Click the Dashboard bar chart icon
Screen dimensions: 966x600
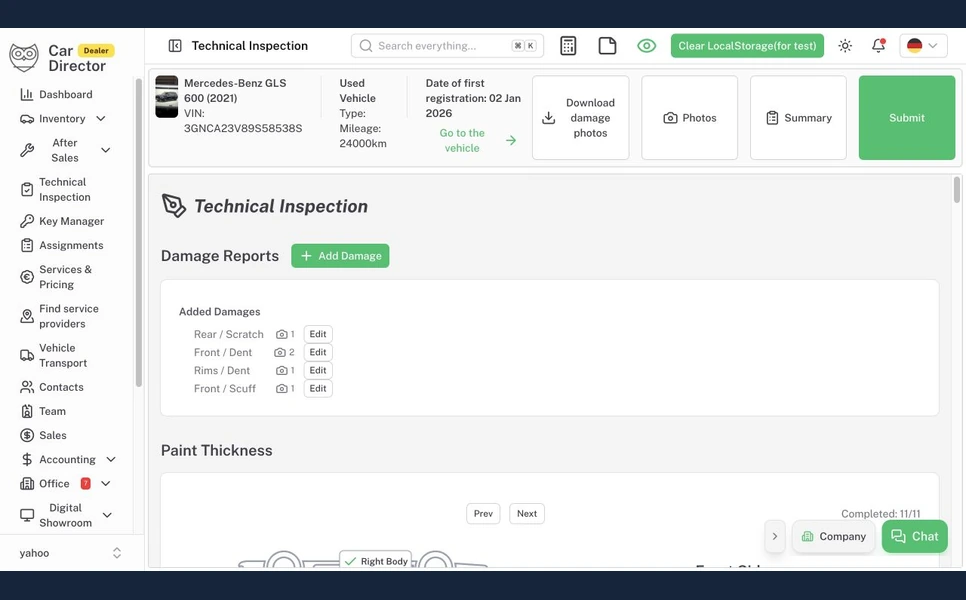27,94
